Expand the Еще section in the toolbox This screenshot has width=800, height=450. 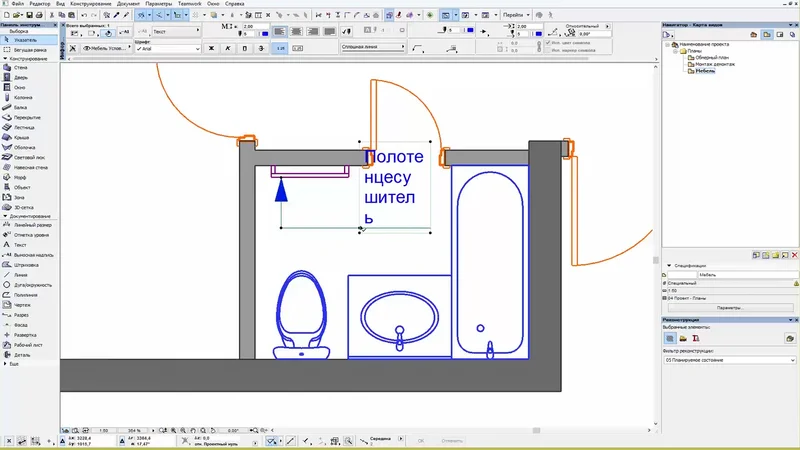[5, 364]
